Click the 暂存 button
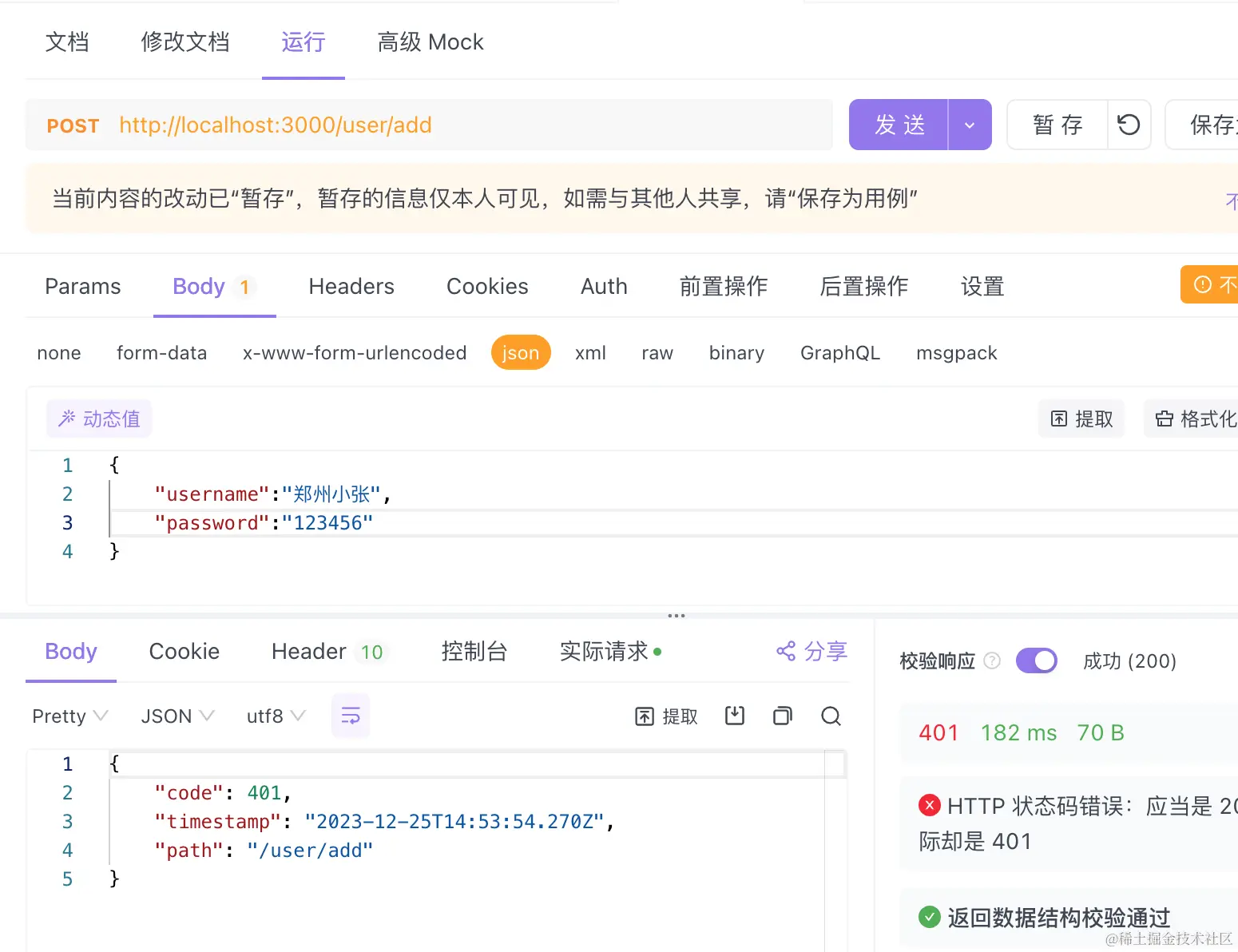Screen dimensions: 1238x952 pos(1057,125)
